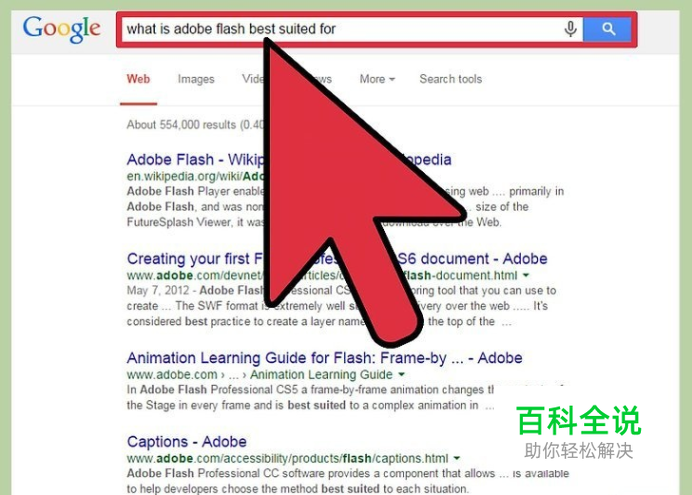The width and height of the screenshot is (692, 495).
Task: Expand arrow beside Animation Learning Guide breadcrumb
Action: click(x=402, y=374)
